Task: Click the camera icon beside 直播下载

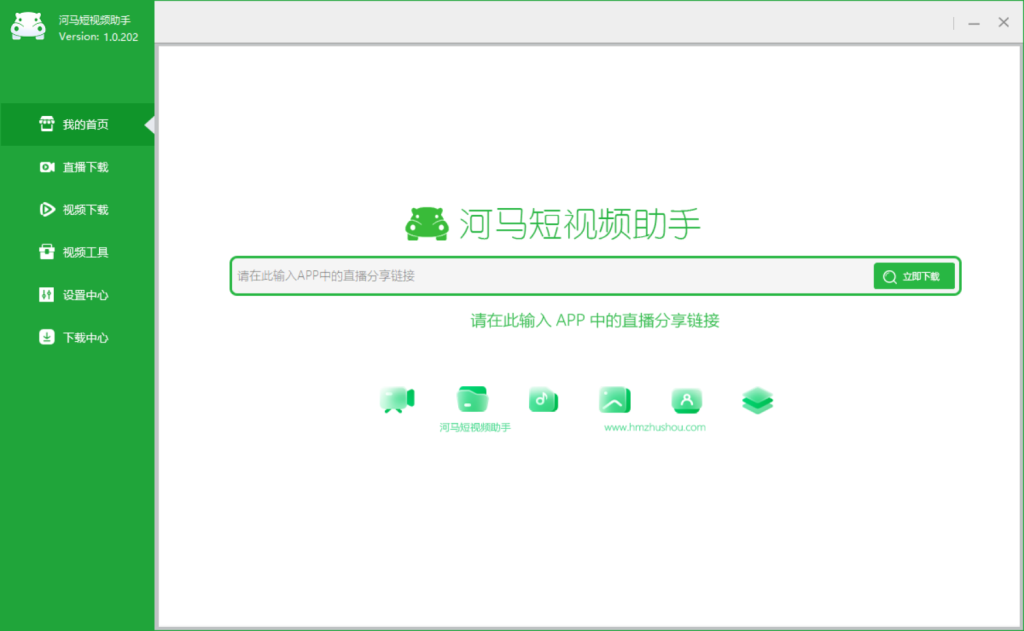Action: 48,167
